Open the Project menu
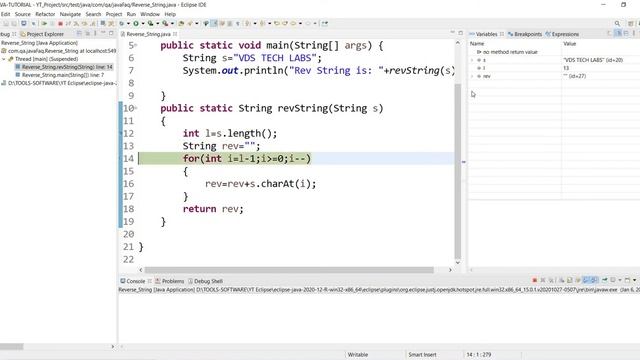 [x=114, y=14]
